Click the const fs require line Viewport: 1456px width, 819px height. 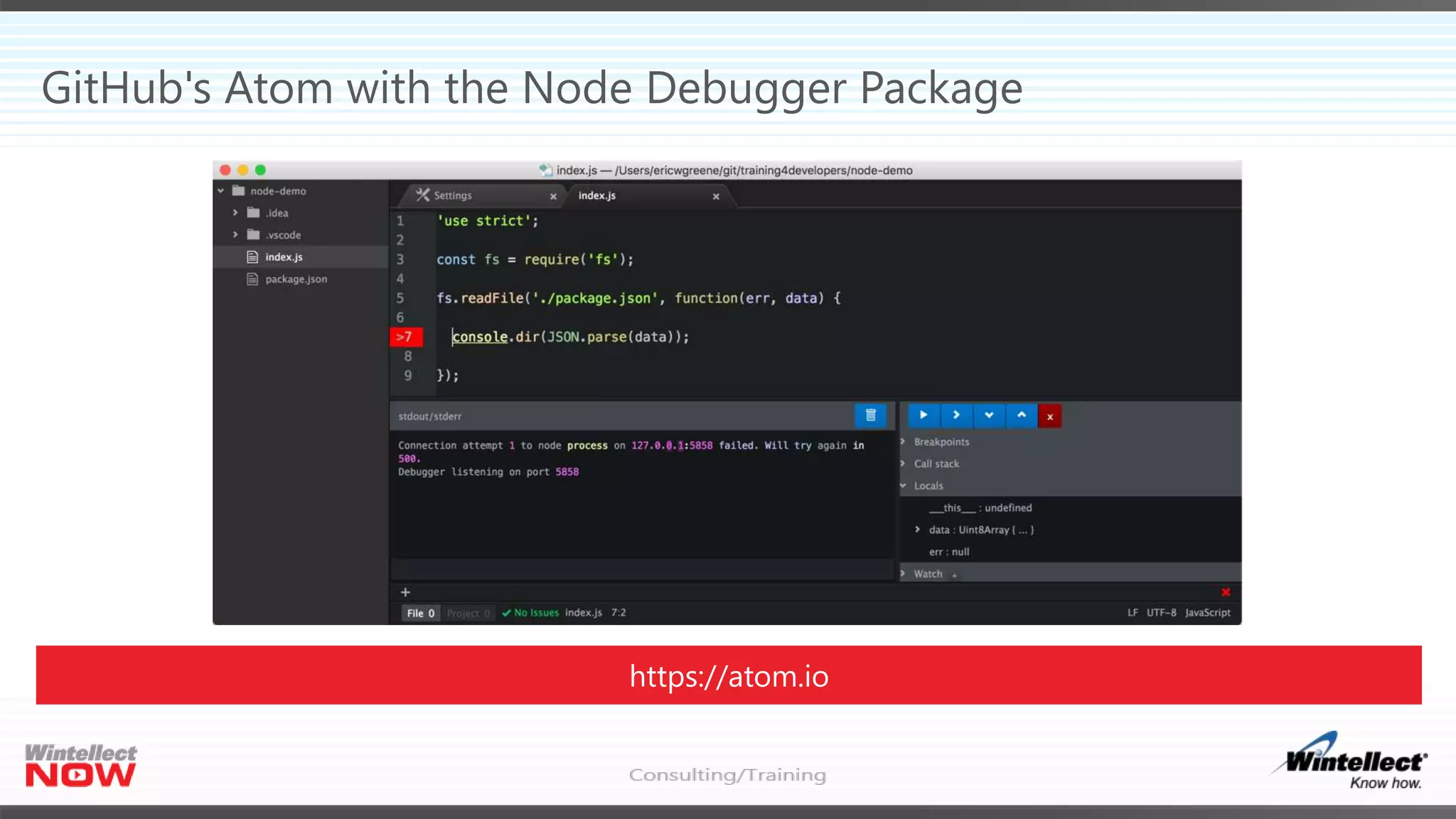535,259
